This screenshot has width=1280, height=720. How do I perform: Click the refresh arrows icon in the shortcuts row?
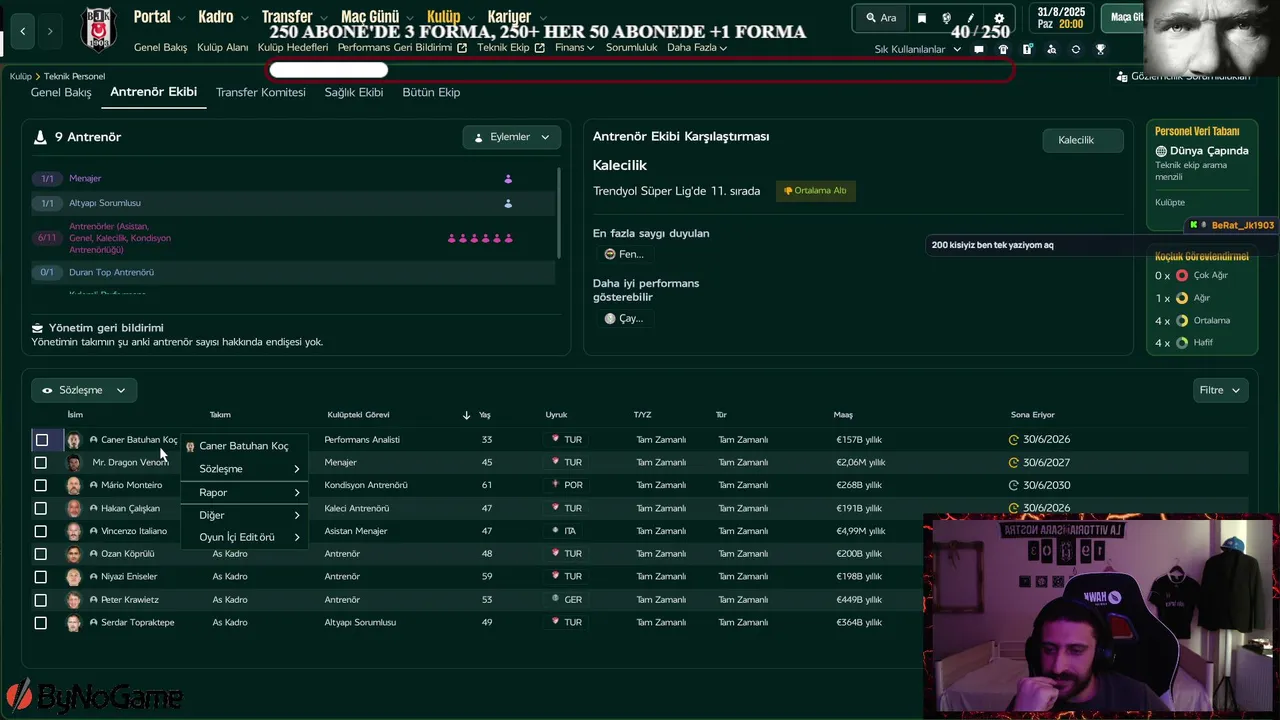[x=1075, y=49]
